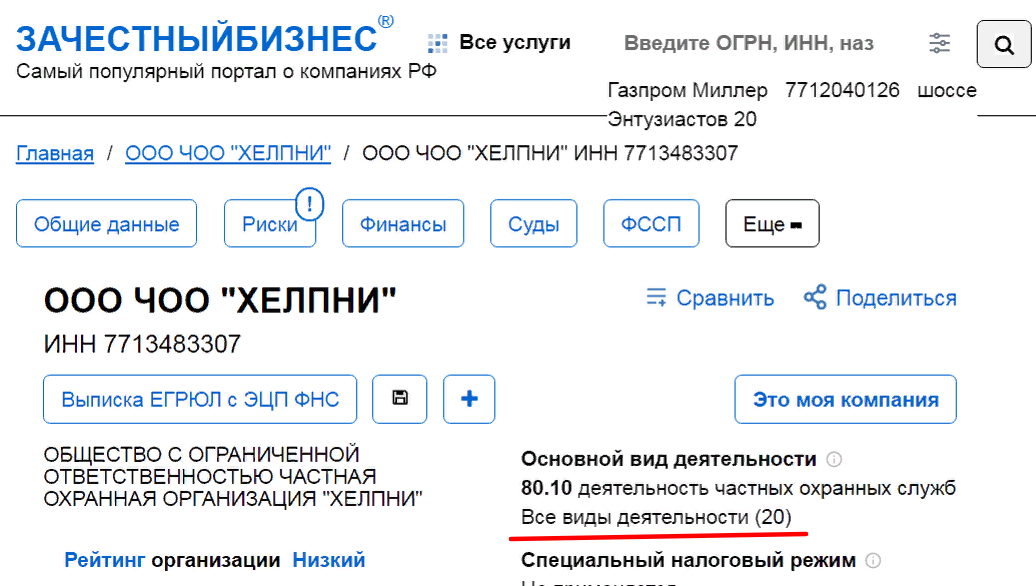Click info icon beside Специальный налоговый режим
1036x586 pixels.
click(873, 561)
